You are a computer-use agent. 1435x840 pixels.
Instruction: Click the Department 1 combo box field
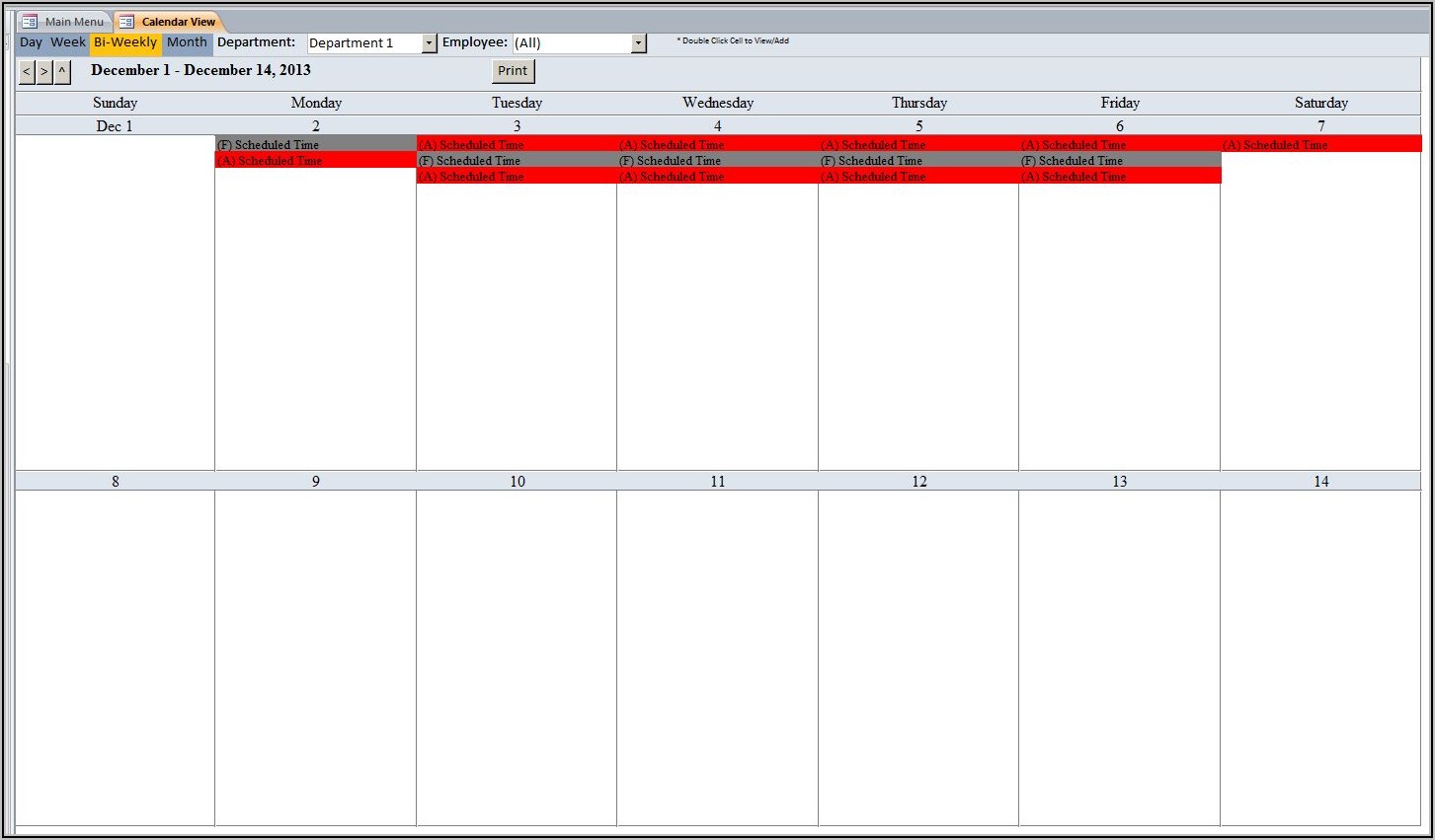pos(363,43)
